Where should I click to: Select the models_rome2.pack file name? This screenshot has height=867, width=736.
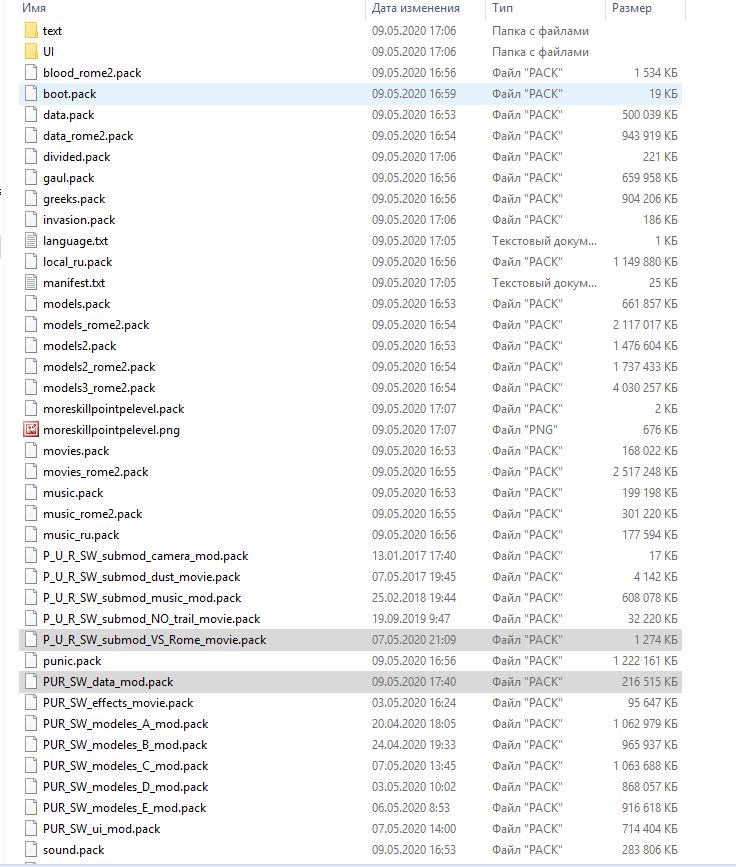point(96,325)
